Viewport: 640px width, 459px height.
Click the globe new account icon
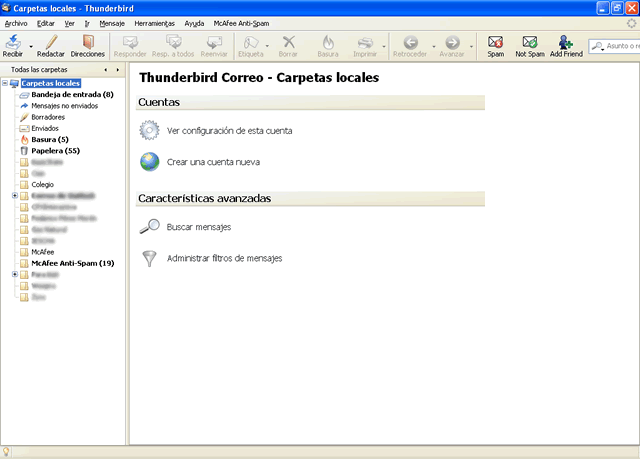tap(149, 162)
